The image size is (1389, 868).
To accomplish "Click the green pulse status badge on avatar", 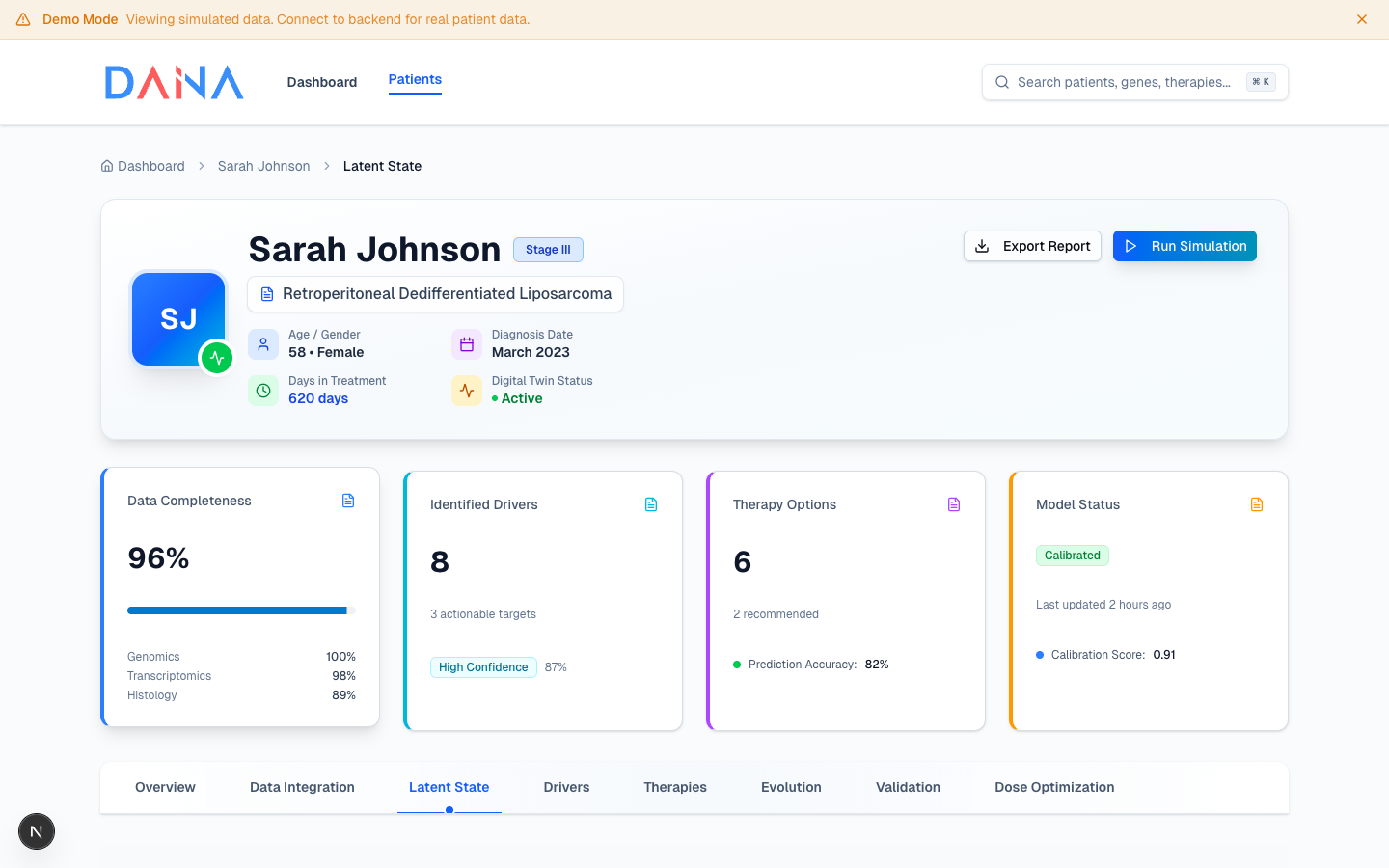I will 217,358.
